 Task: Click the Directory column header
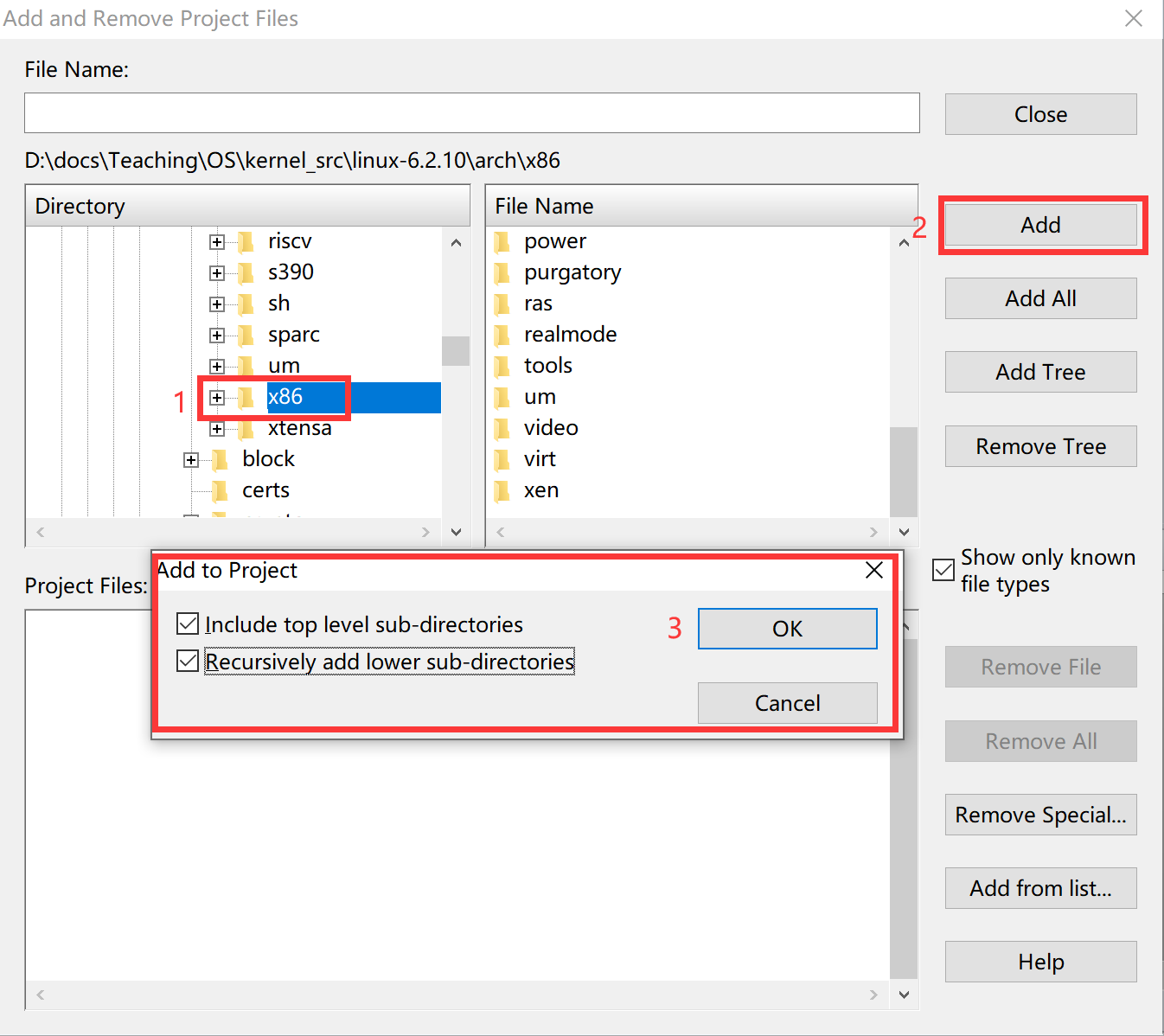click(x=247, y=206)
